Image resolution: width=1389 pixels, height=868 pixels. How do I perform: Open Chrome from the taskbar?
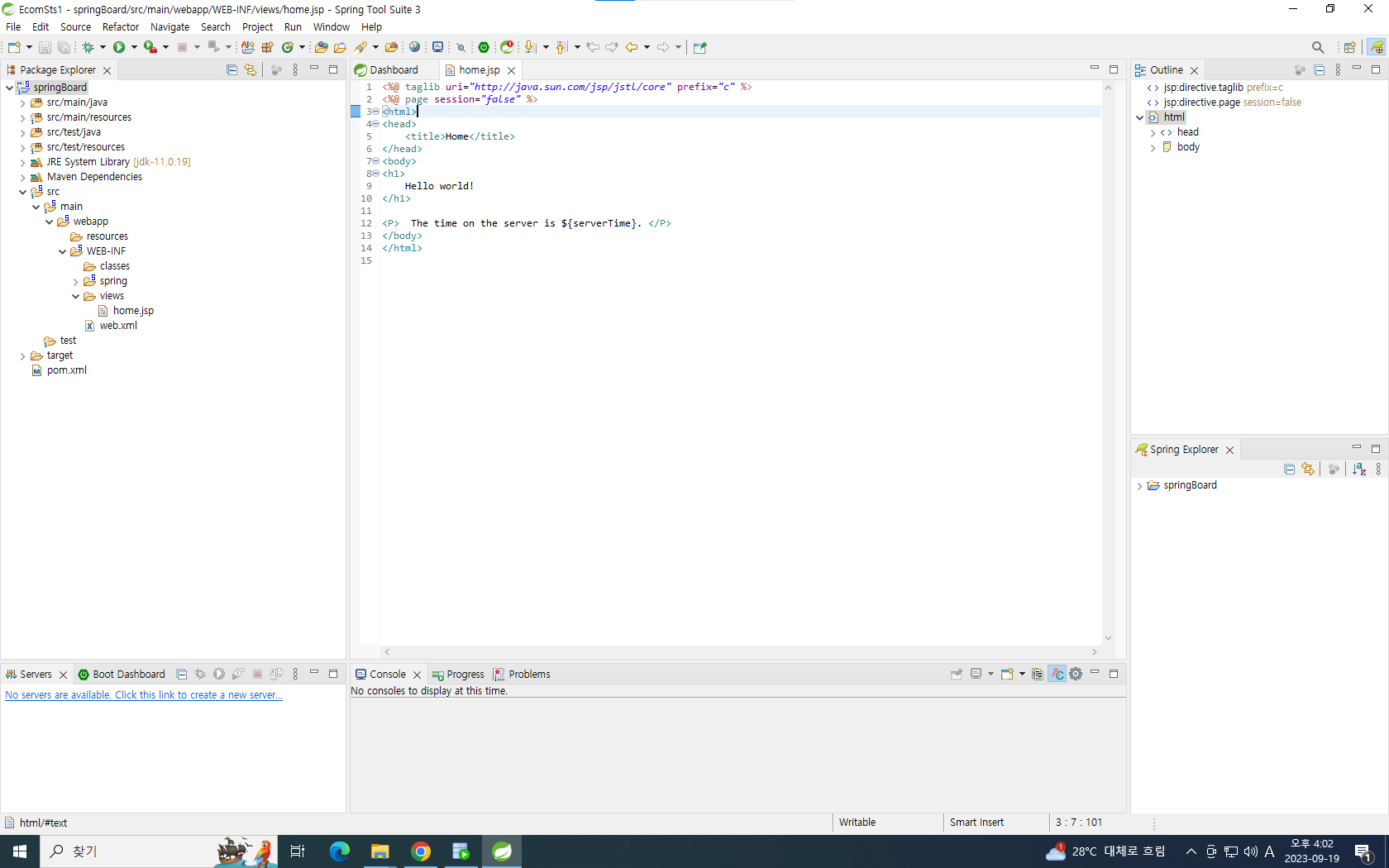tap(421, 851)
